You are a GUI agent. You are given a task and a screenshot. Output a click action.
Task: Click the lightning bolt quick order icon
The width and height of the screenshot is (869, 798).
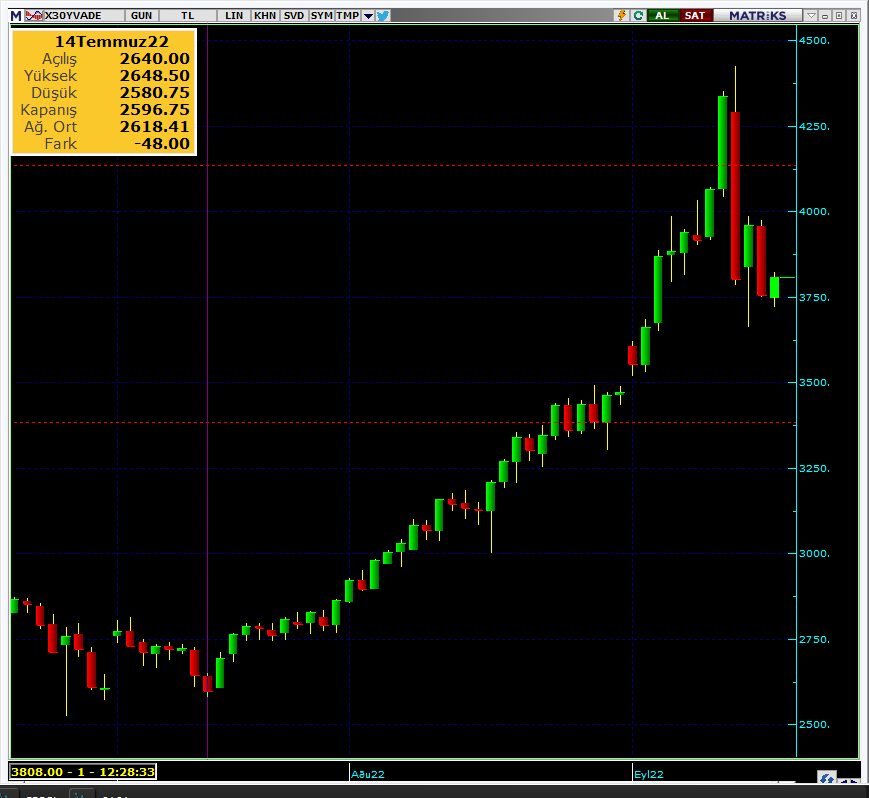coord(622,16)
